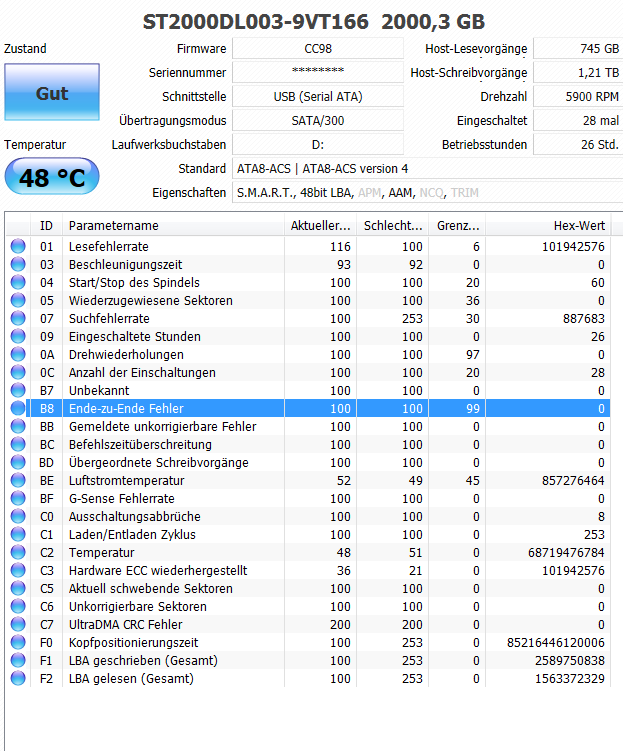Click the Schlecht... column header
Viewport: 623px width, 751px height.
point(393,226)
